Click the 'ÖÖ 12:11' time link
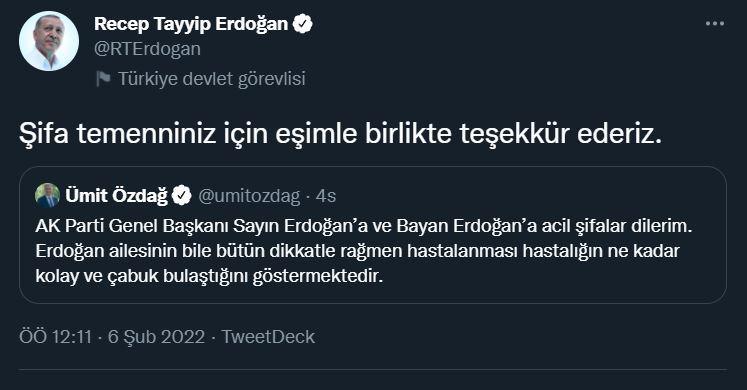Screen dimensions: 747x390 (x=55, y=337)
